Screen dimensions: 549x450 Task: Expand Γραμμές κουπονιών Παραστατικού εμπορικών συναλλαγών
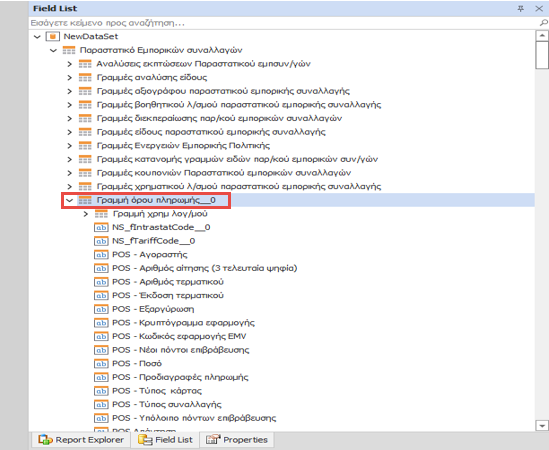pos(69,173)
